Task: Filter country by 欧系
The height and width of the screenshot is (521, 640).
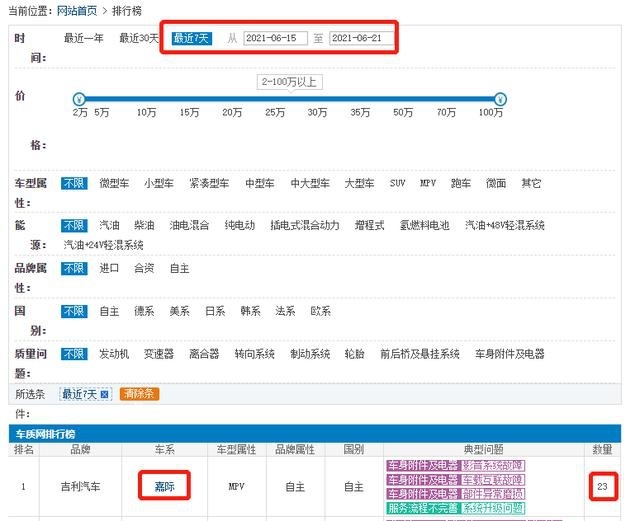Action: pyautogui.click(x=320, y=312)
